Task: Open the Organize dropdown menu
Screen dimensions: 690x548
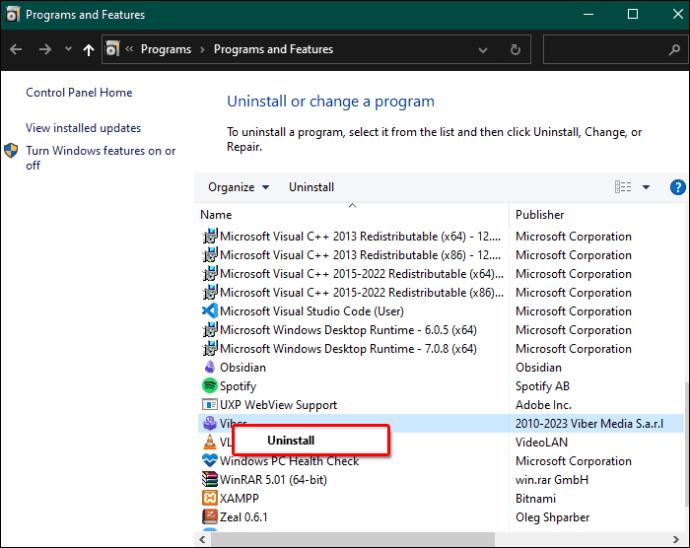Action: click(x=239, y=187)
